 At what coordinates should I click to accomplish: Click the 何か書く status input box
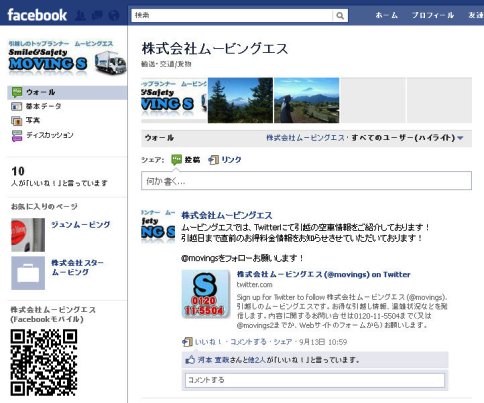(x=306, y=181)
